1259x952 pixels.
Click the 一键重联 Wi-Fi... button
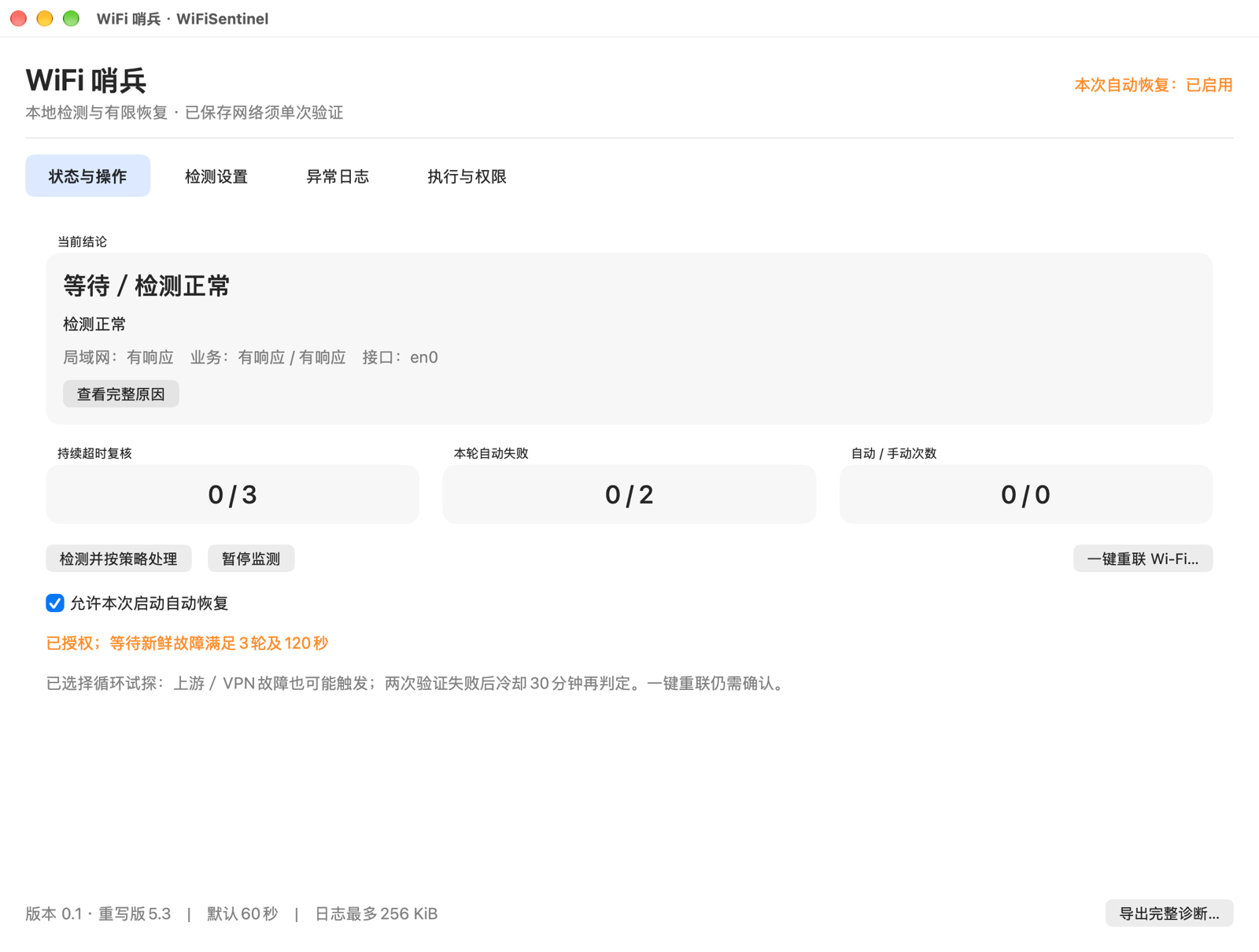pos(1143,559)
